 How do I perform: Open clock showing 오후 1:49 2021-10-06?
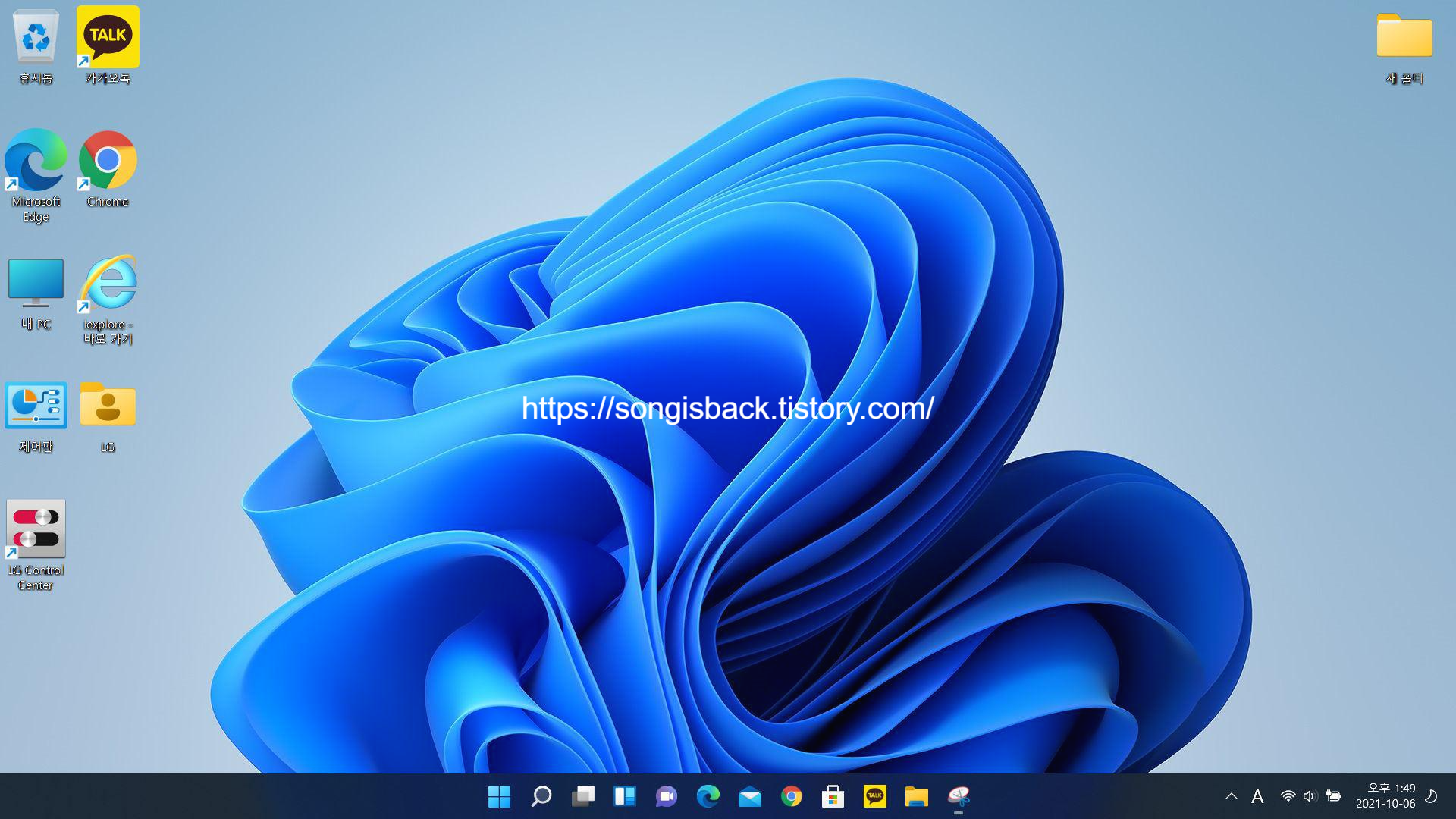click(x=1385, y=796)
